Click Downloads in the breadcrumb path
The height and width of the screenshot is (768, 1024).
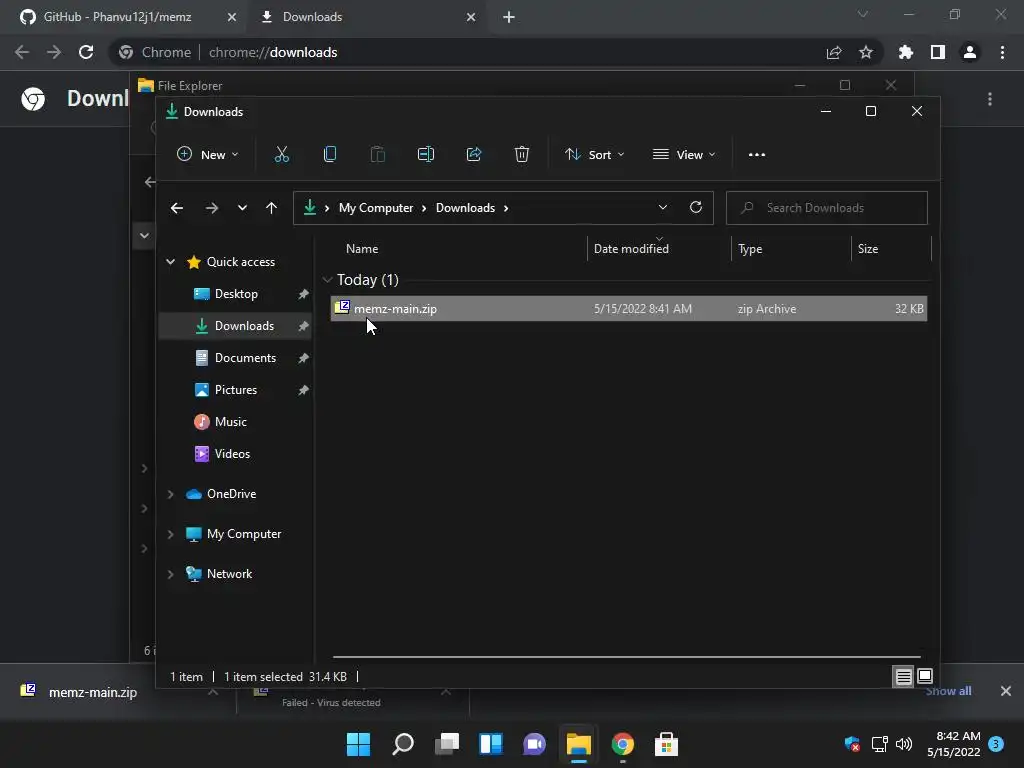pyautogui.click(x=465, y=208)
